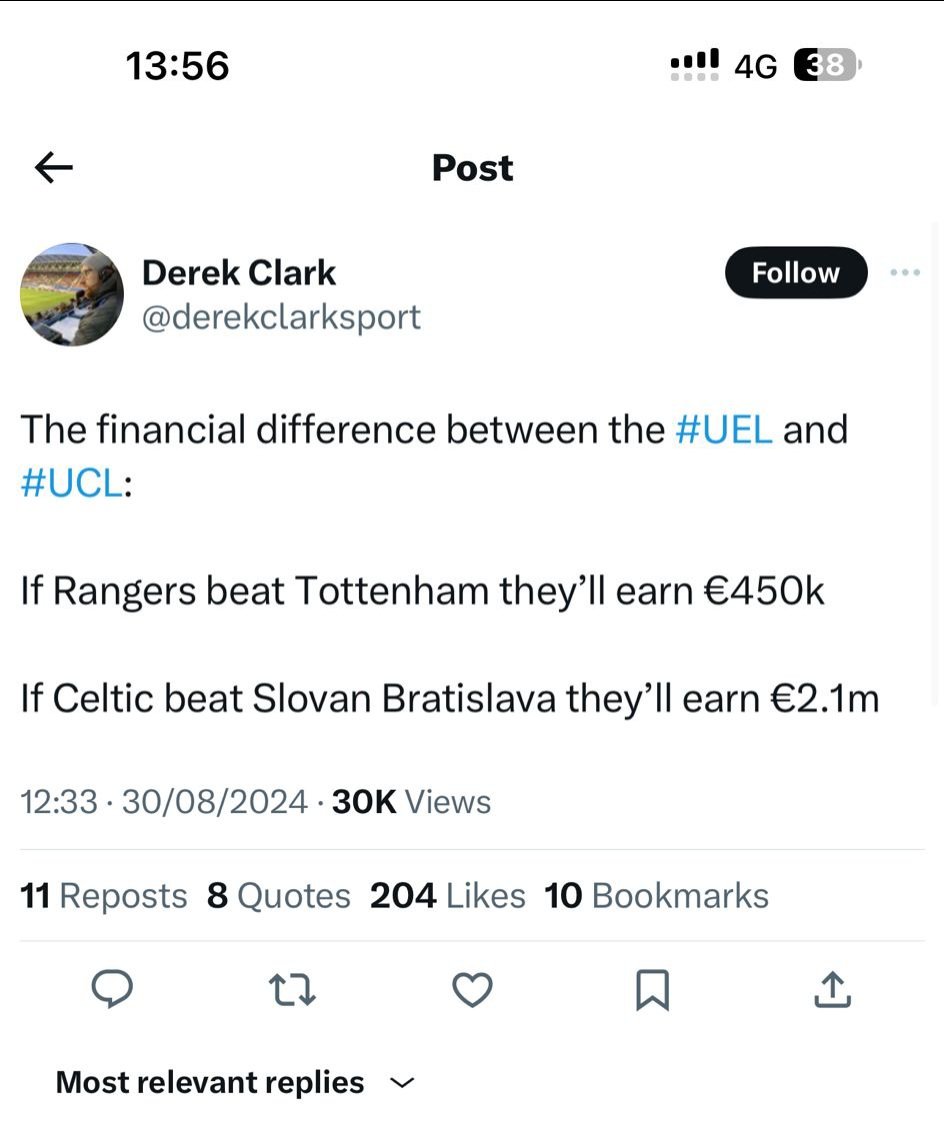Bookmark this post

(x=652, y=990)
